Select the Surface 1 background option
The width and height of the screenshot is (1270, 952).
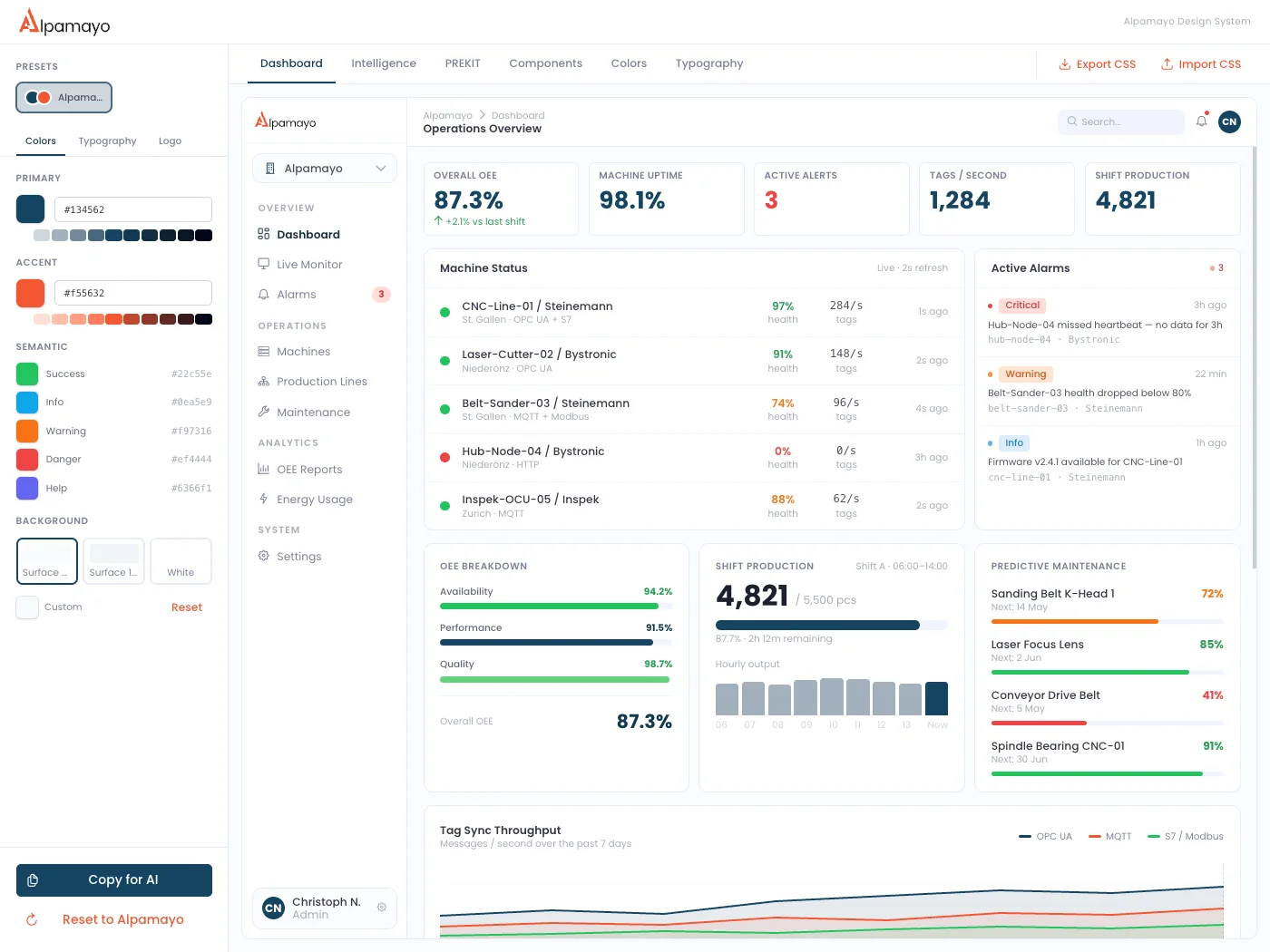114,561
